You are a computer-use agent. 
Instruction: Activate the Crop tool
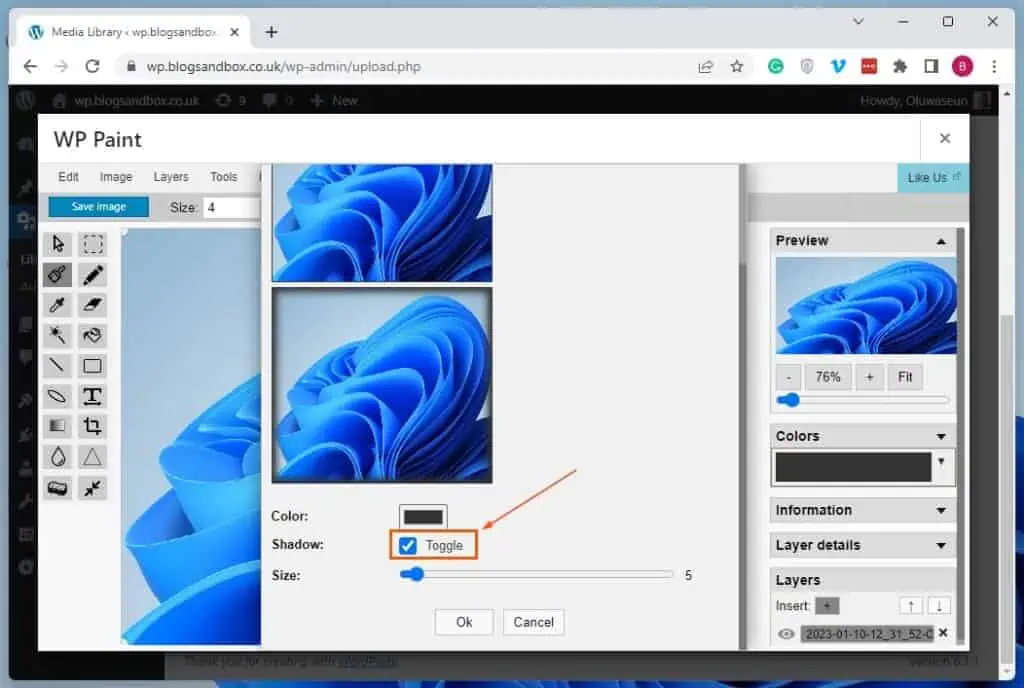[92, 427]
